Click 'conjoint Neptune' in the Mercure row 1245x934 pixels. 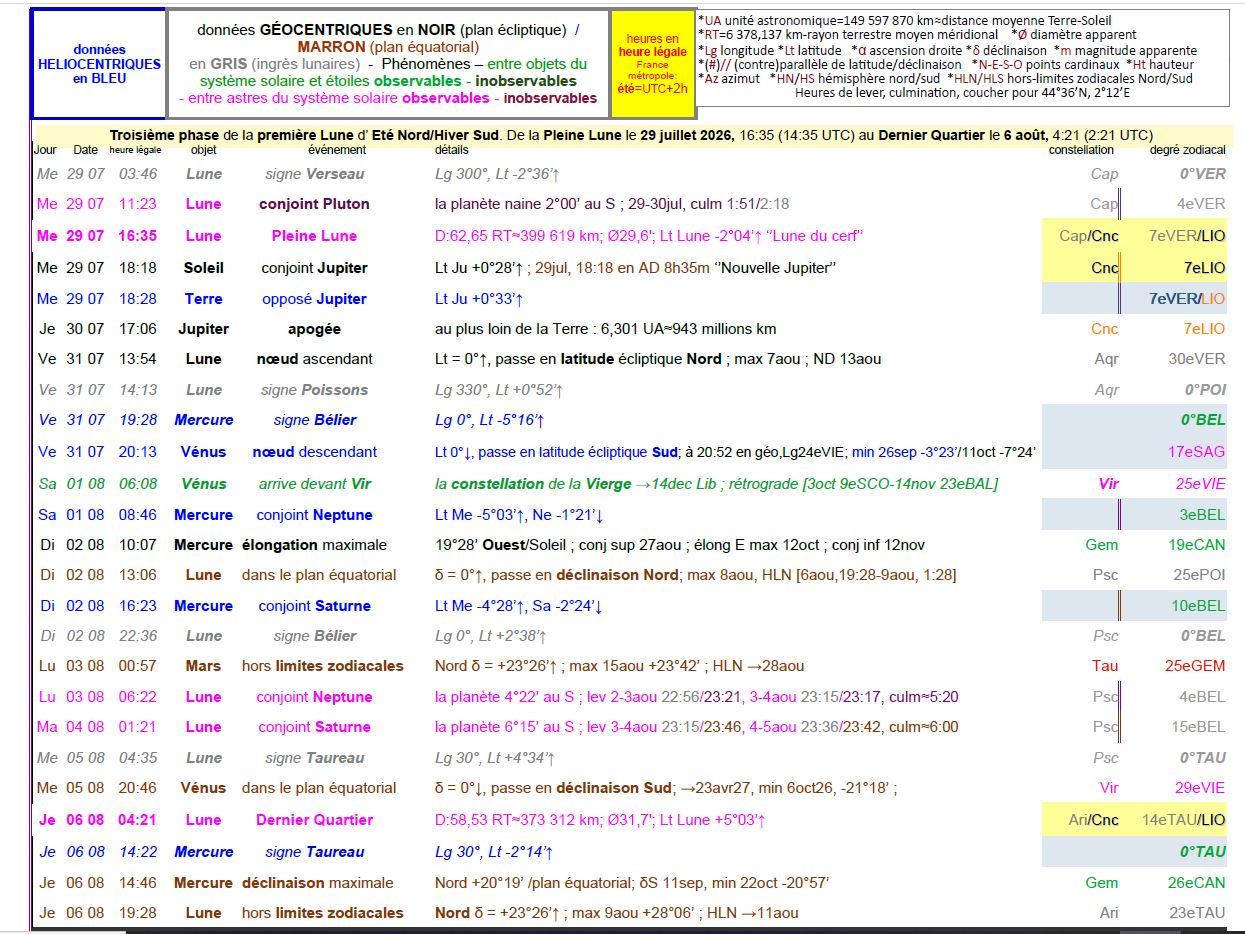click(314, 515)
